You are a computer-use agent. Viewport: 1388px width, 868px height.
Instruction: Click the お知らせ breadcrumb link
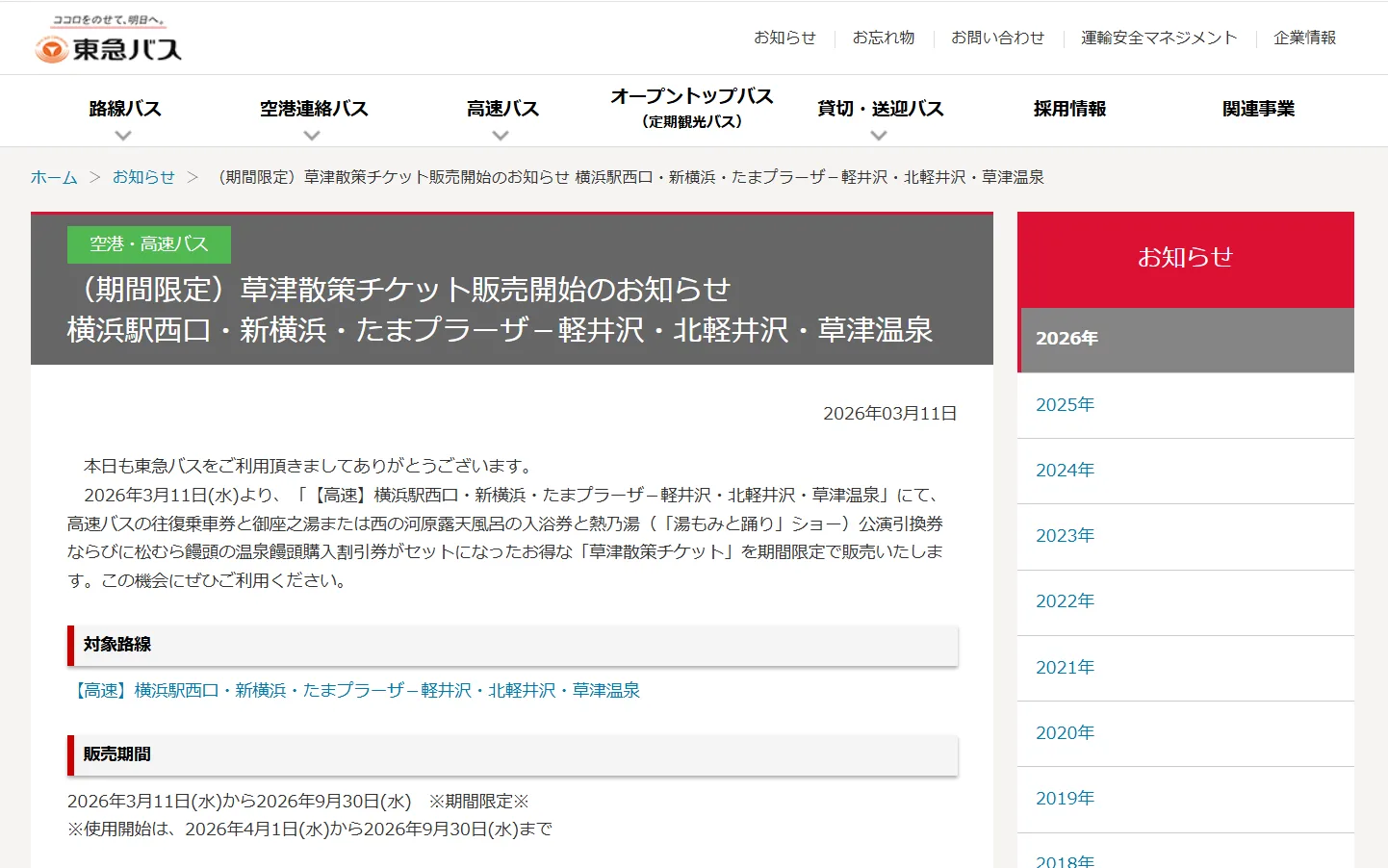144,177
